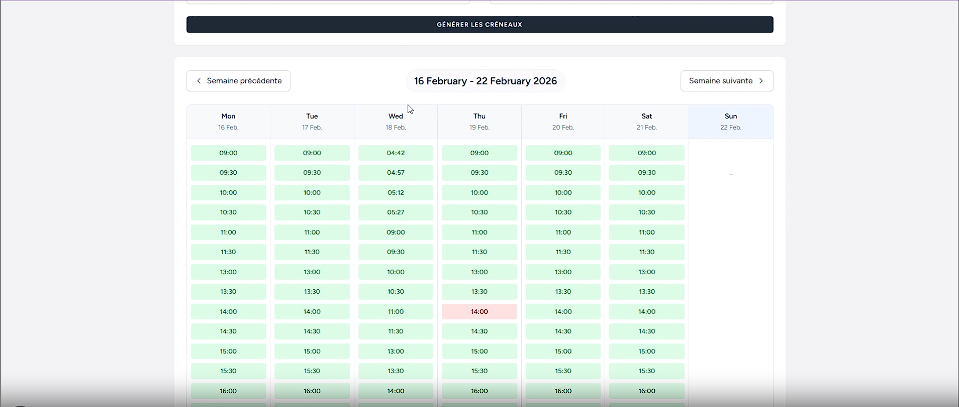Click the Sun 22 Feb. column header
959x407 pixels.
[x=730, y=122]
